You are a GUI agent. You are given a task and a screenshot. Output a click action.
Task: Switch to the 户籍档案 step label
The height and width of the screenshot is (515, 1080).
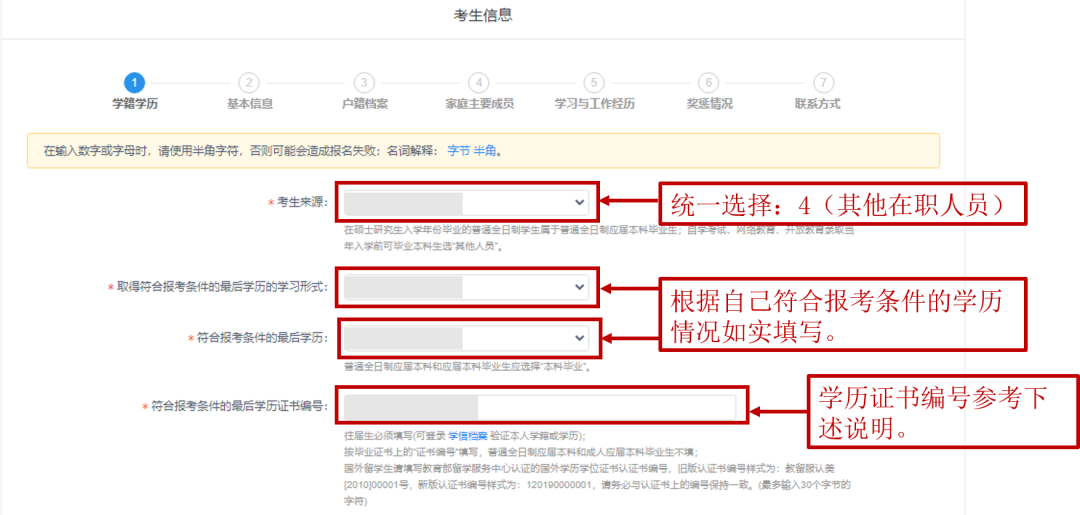coord(364,104)
